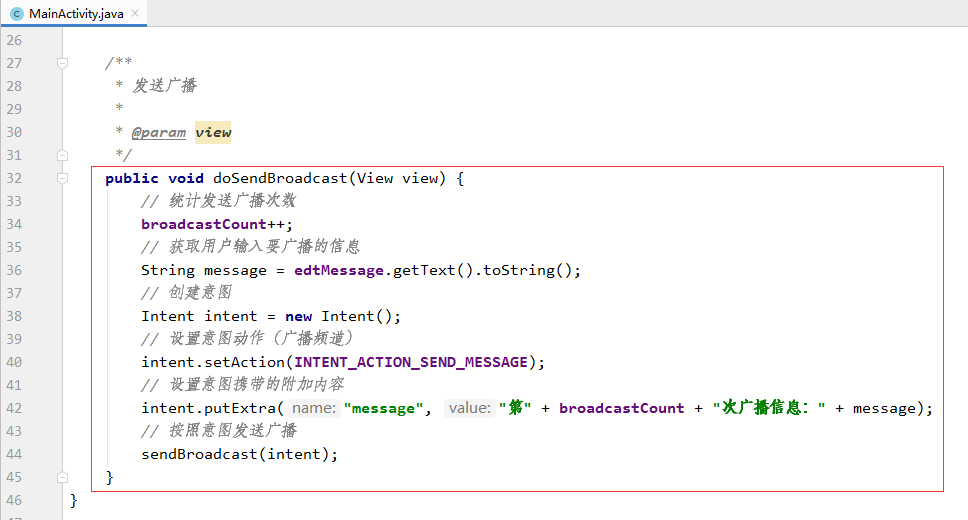
Task: Click the 'name:' parameter hint on line 42
Action: point(314,408)
